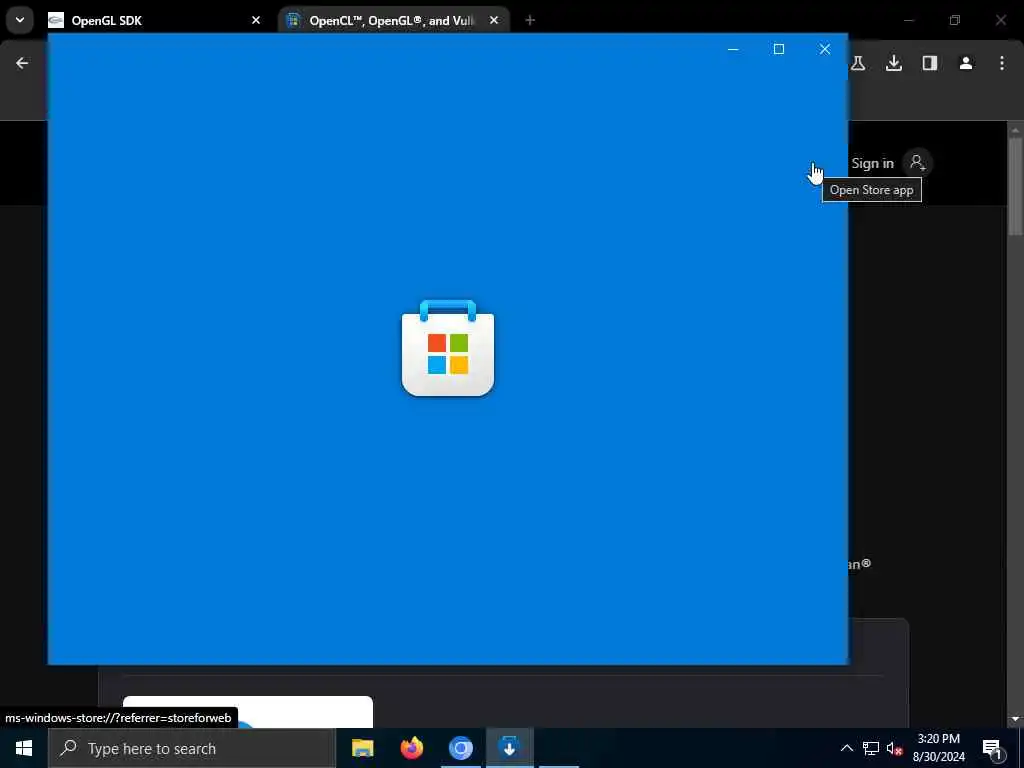Close the OpenGL SDK tab

tap(256, 20)
